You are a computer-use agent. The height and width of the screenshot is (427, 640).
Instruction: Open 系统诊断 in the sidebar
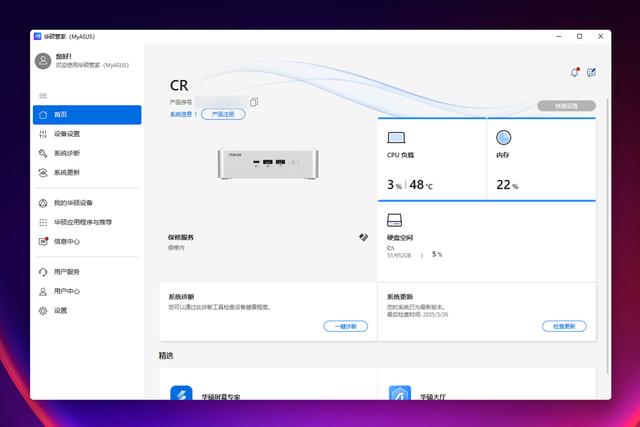pos(87,153)
